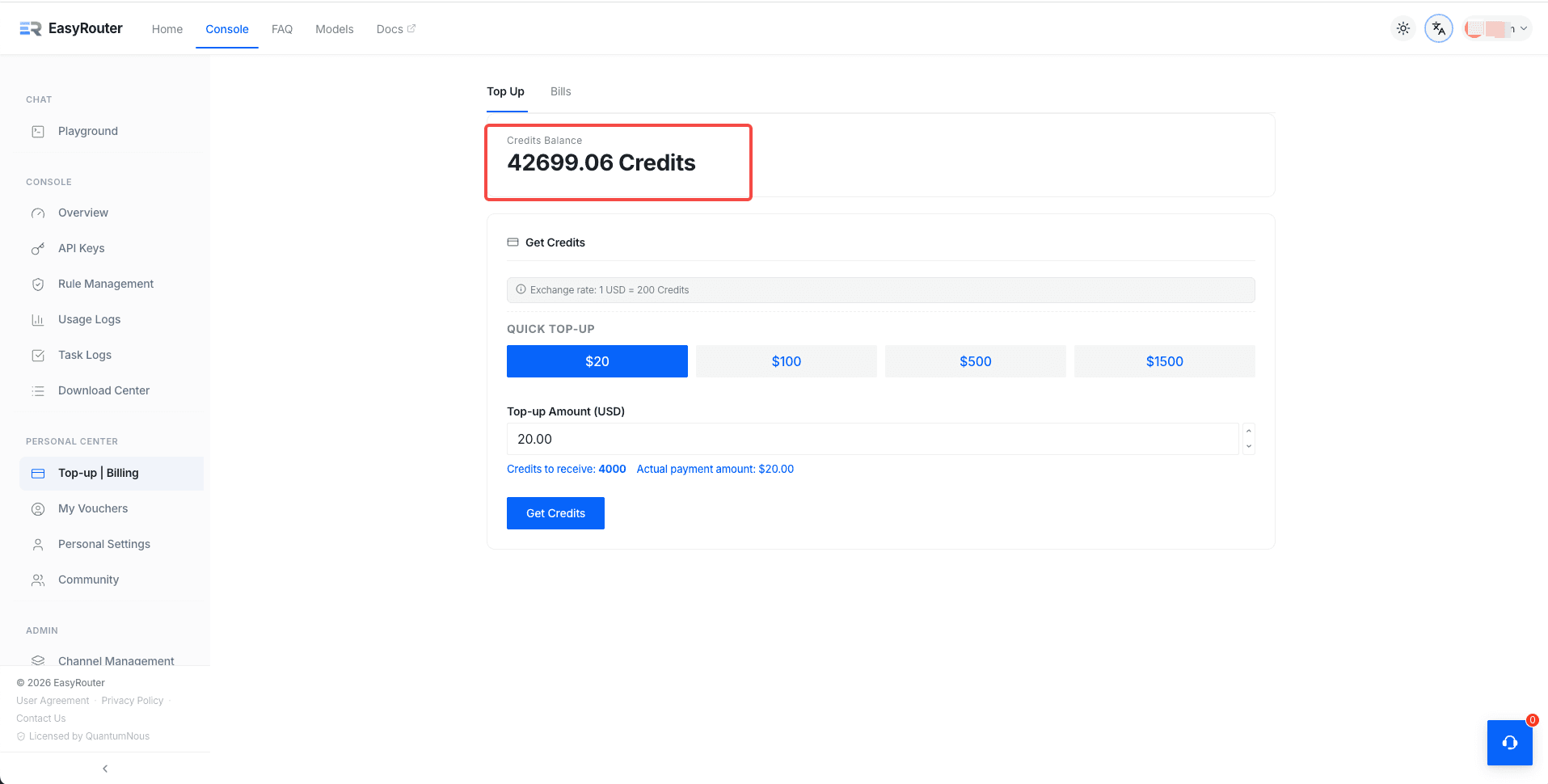
Task: Toggle the light/dark theme sun icon
Action: pos(1403,28)
